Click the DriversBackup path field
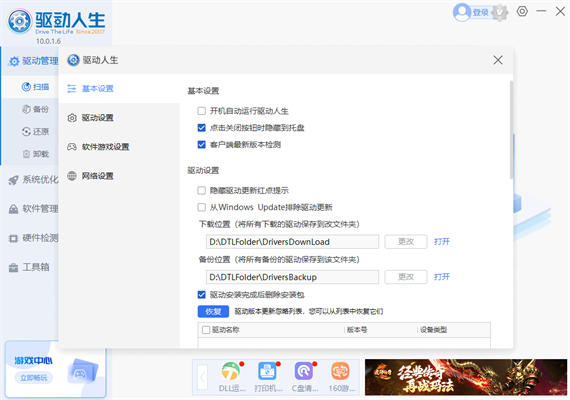Image resolution: width=570 pixels, height=400 pixels. click(292, 277)
